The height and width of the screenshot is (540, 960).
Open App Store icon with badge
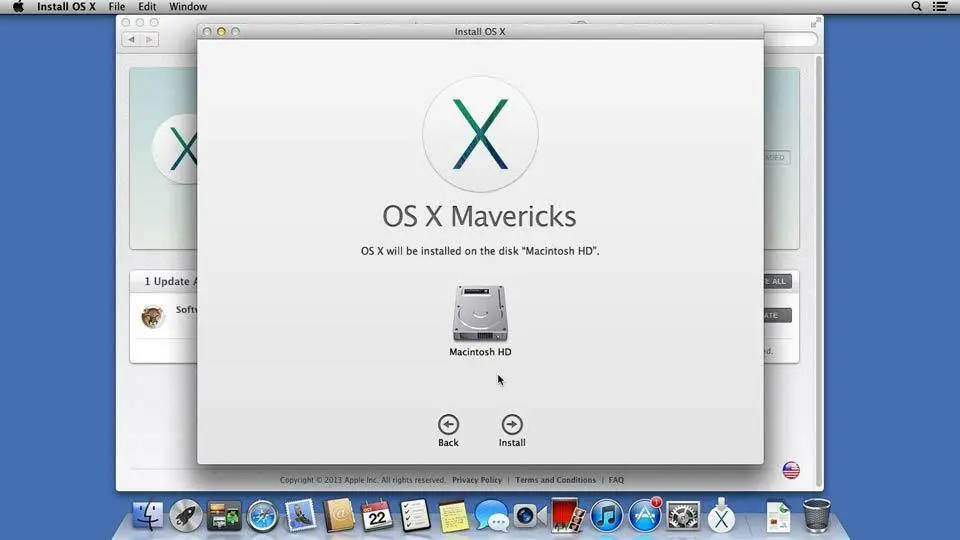pyautogui.click(x=645, y=516)
